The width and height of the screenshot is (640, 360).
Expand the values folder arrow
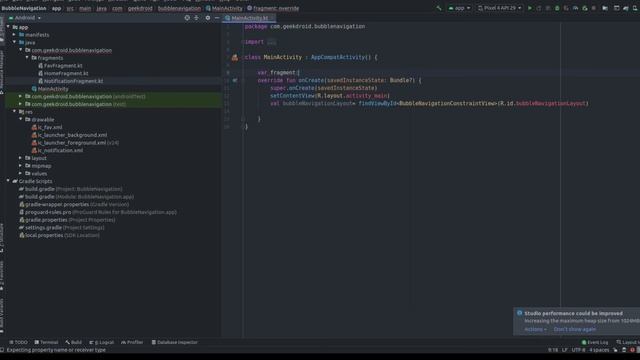(20, 173)
